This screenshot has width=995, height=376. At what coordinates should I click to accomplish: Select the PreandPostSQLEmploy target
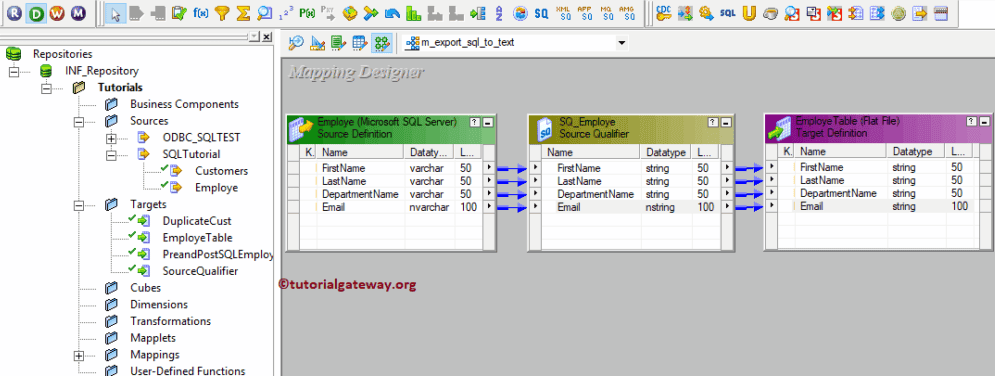point(218,254)
